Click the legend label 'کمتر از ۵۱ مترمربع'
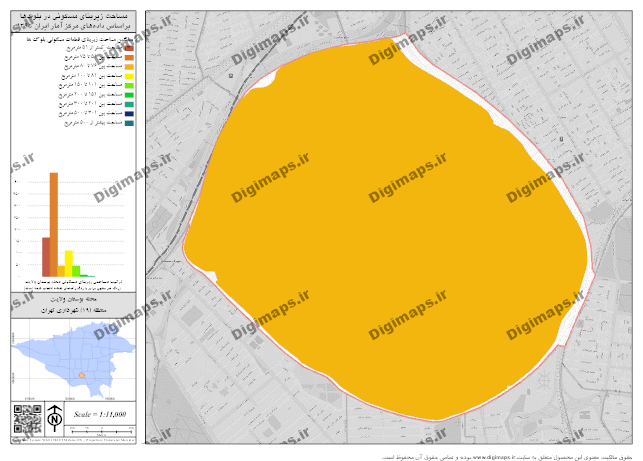This screenshot has width=643, height=461. 94,48
